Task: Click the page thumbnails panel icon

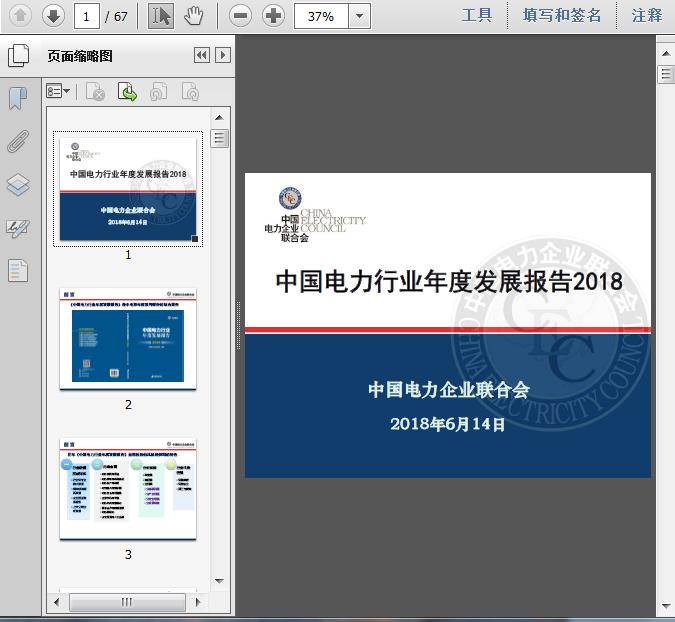Action: tap(19, 56)
